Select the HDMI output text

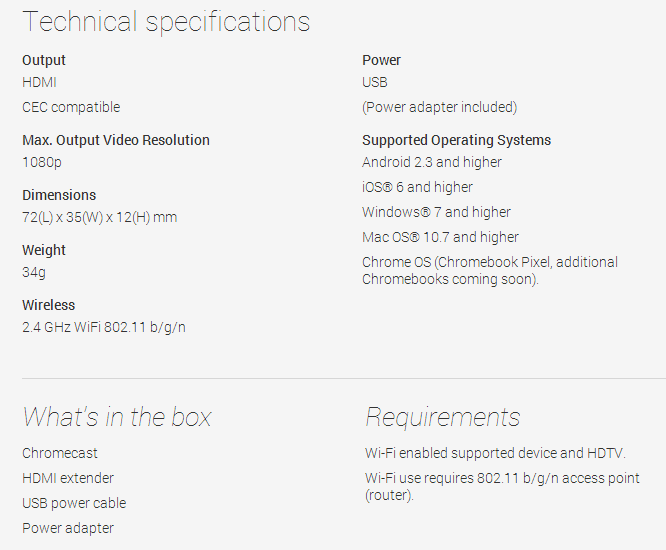[39, 82]
